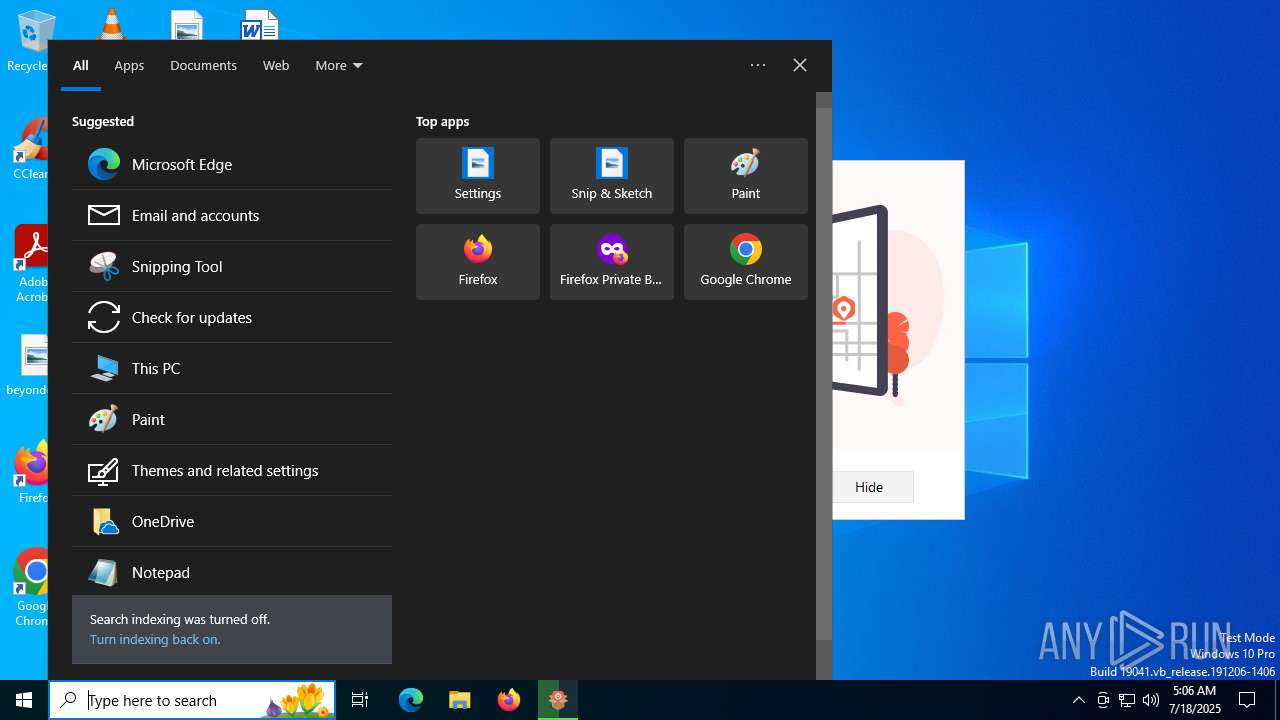Click the Hide button in background window

click(x=869, y=487)
